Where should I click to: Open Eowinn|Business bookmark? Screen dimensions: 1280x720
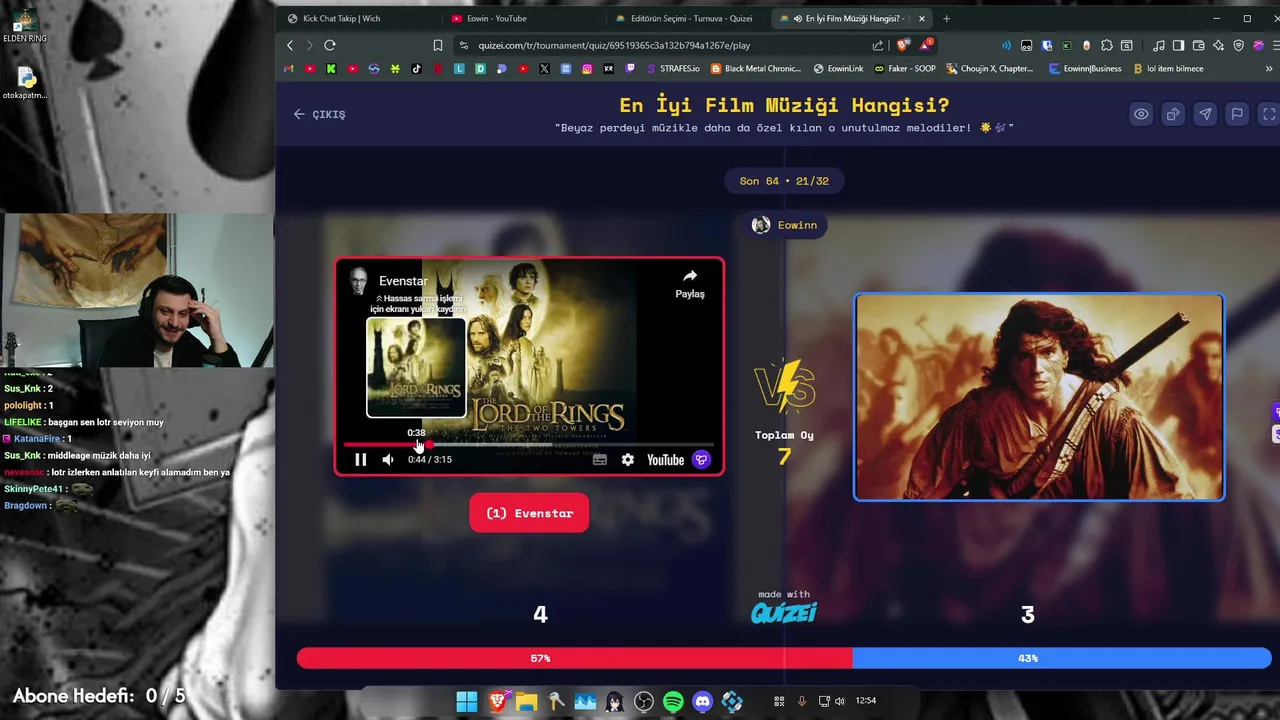[x=1085, y=69]
